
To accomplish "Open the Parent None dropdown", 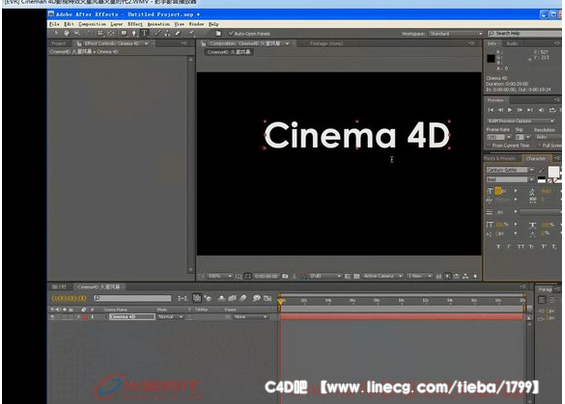I will click(250, 317).
